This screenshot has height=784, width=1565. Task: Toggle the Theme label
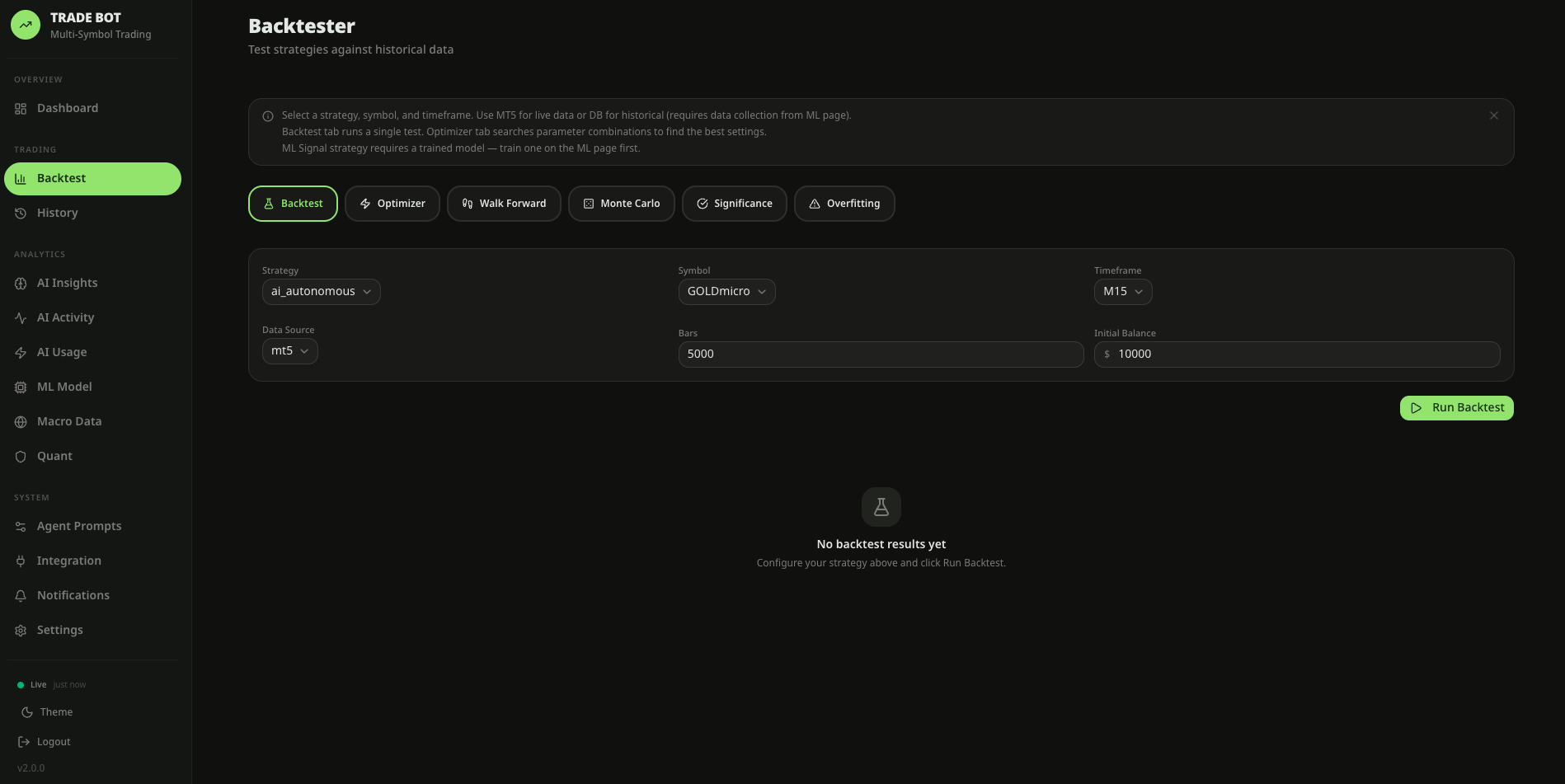tap(56, 712)
